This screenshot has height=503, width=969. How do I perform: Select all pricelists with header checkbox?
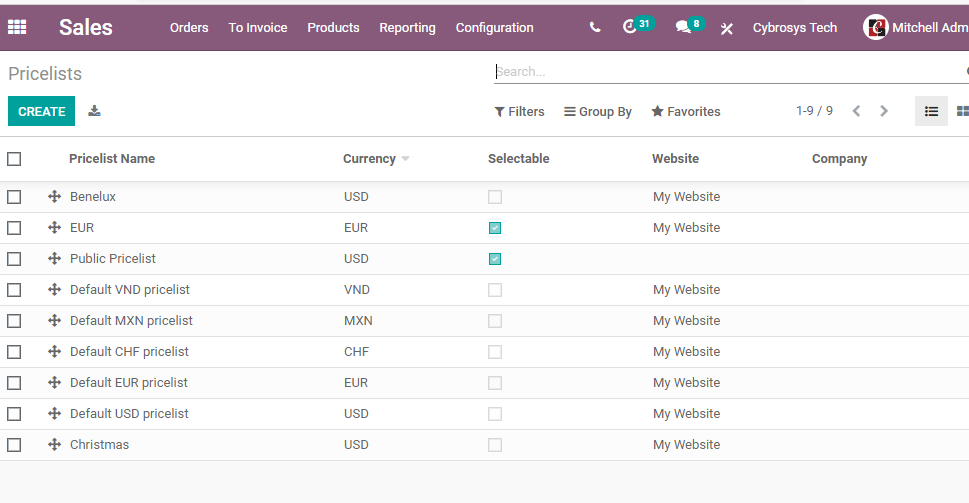click(14, 159)
